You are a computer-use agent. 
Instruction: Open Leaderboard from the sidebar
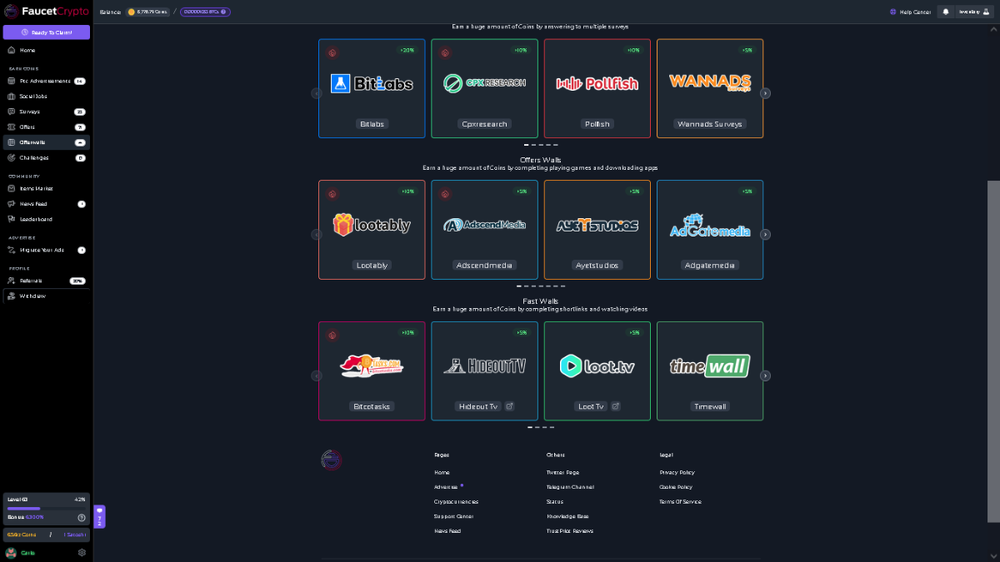tap(36, 219)
